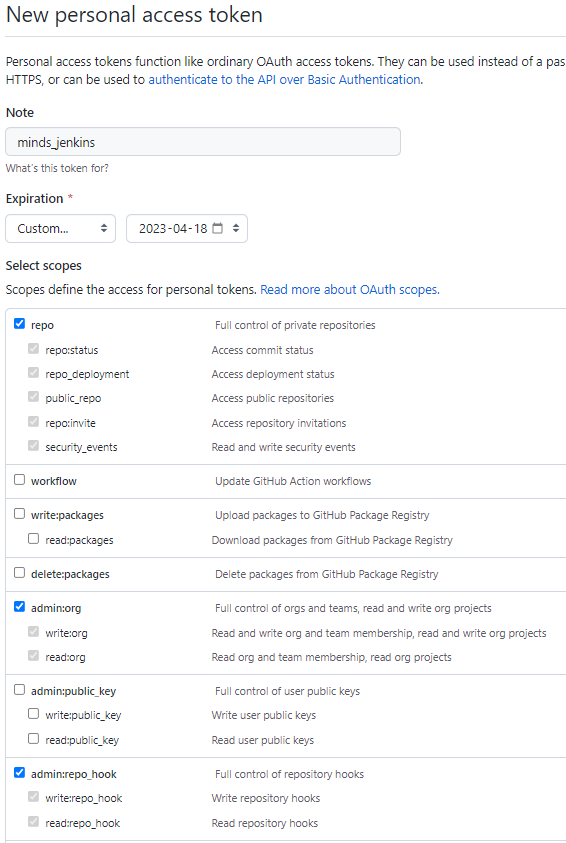The height and width of the screenshot is (843, 566).
Task: Click the 2023-04-18 expiration date field
Action: (x=187, y=228)
